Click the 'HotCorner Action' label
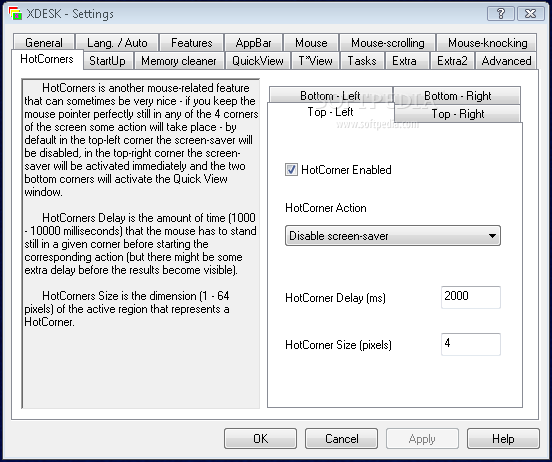Viewport: 552px width, 462px height. (x=326, y=208)
